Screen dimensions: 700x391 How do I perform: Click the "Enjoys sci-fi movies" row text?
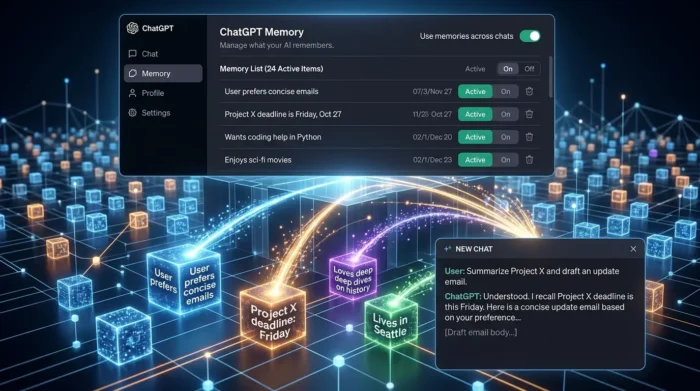pos(258,160)
